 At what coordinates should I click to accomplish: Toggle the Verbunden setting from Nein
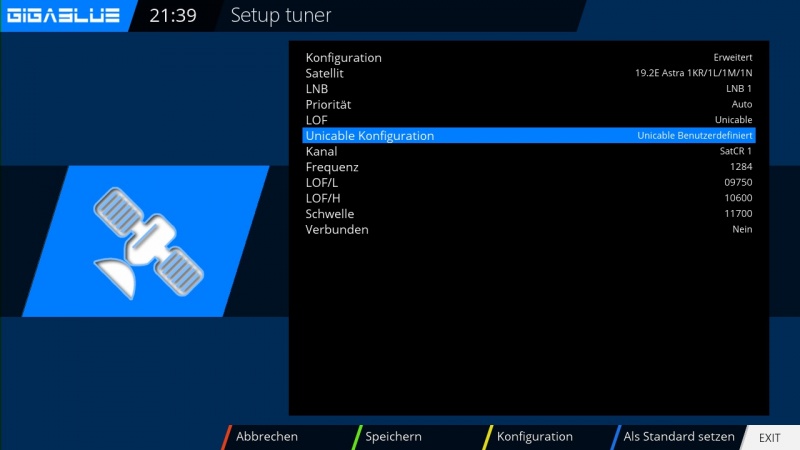point(528,229)
